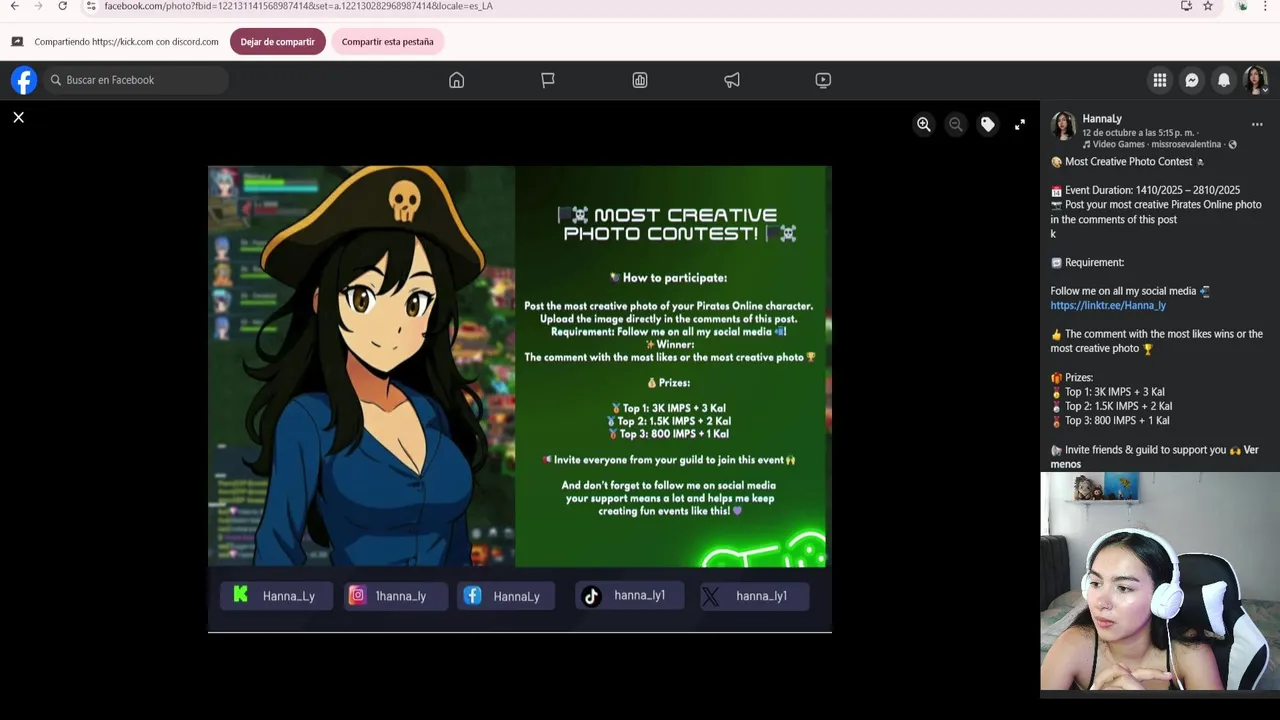
Task: Click the TikTok hanna_ly1 badge in photo
Action: point(629,596)
